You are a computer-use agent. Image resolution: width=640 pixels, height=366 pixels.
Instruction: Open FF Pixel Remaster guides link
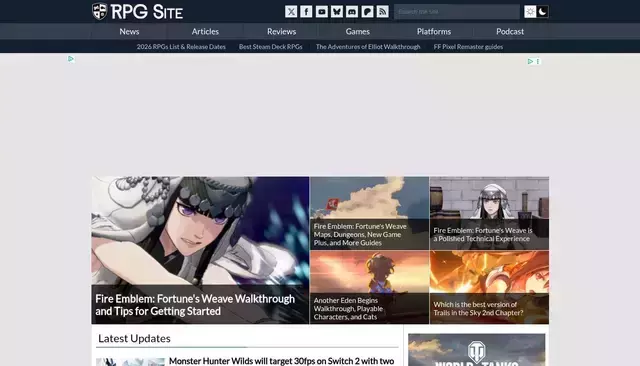coord(468,47)
